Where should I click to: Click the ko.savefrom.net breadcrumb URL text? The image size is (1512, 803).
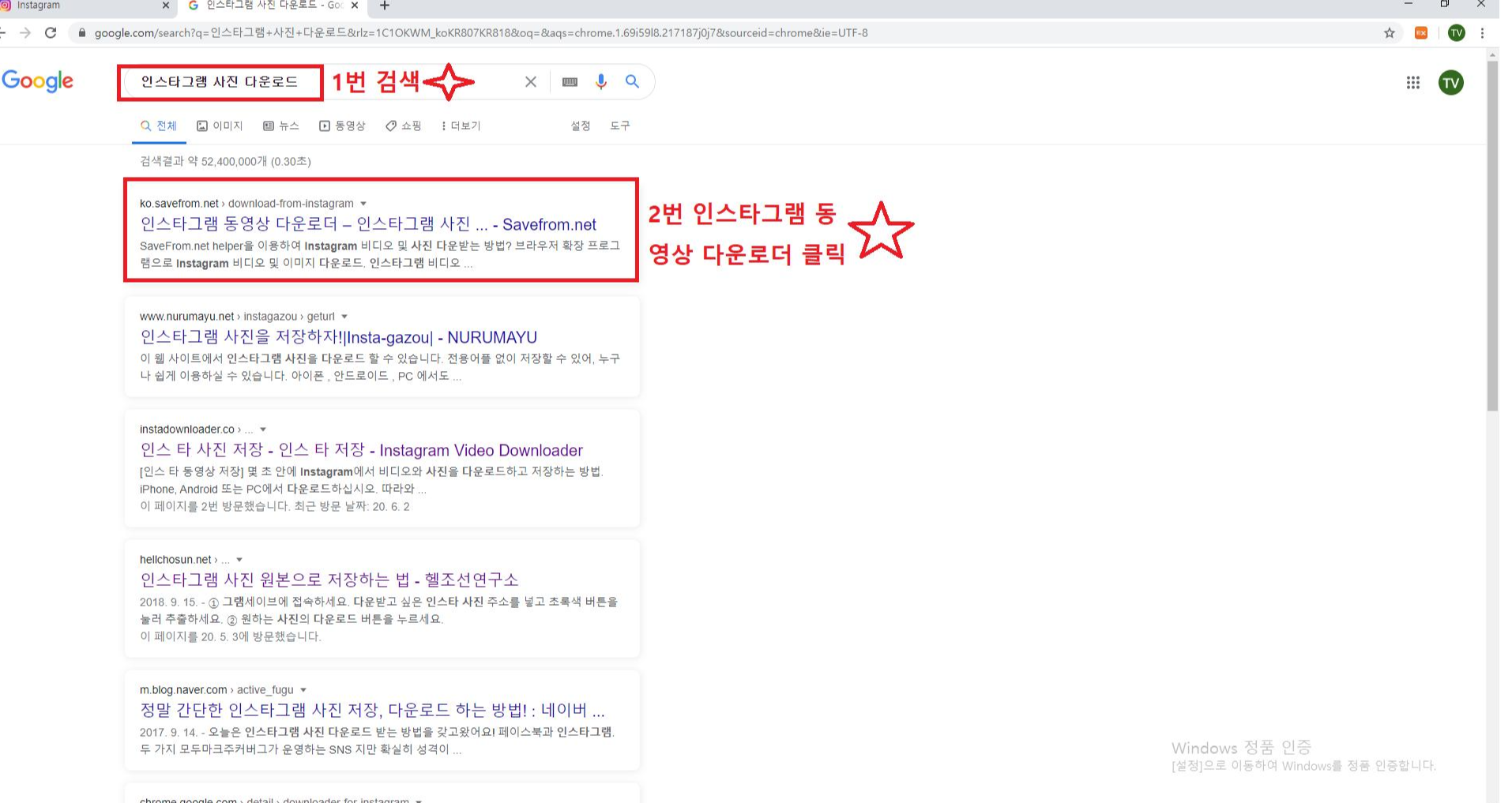(246, 204)
